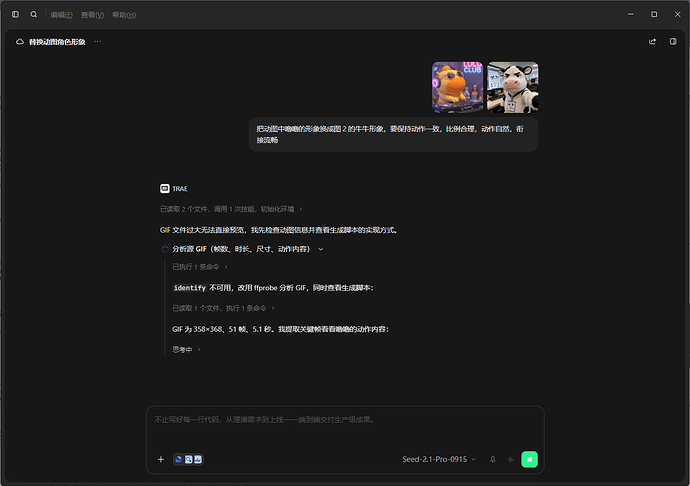Image resolution: width=690 pixels, height=486 pixels.
Task: Open the Seed-2.1-Pro-0915 model dropdown
Action: [x=439, y=460]
